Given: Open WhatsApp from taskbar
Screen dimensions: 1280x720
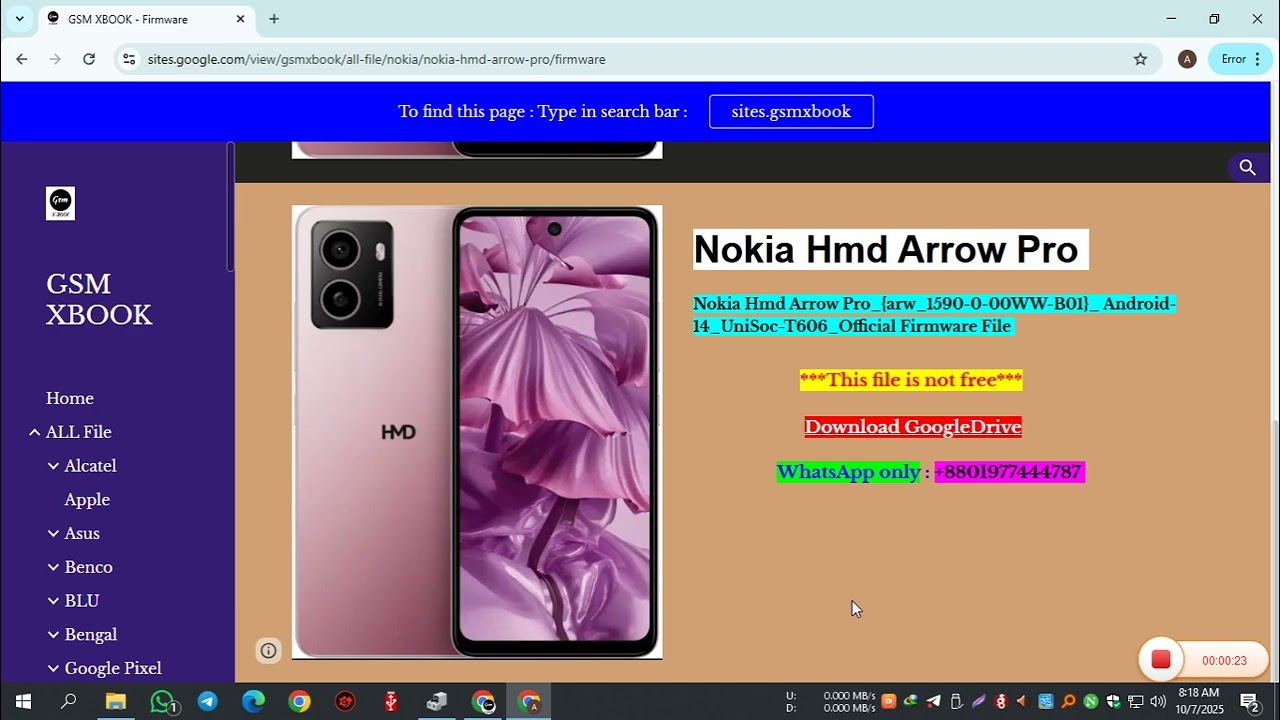Looking at the screenshot, I should coord(162,702).
